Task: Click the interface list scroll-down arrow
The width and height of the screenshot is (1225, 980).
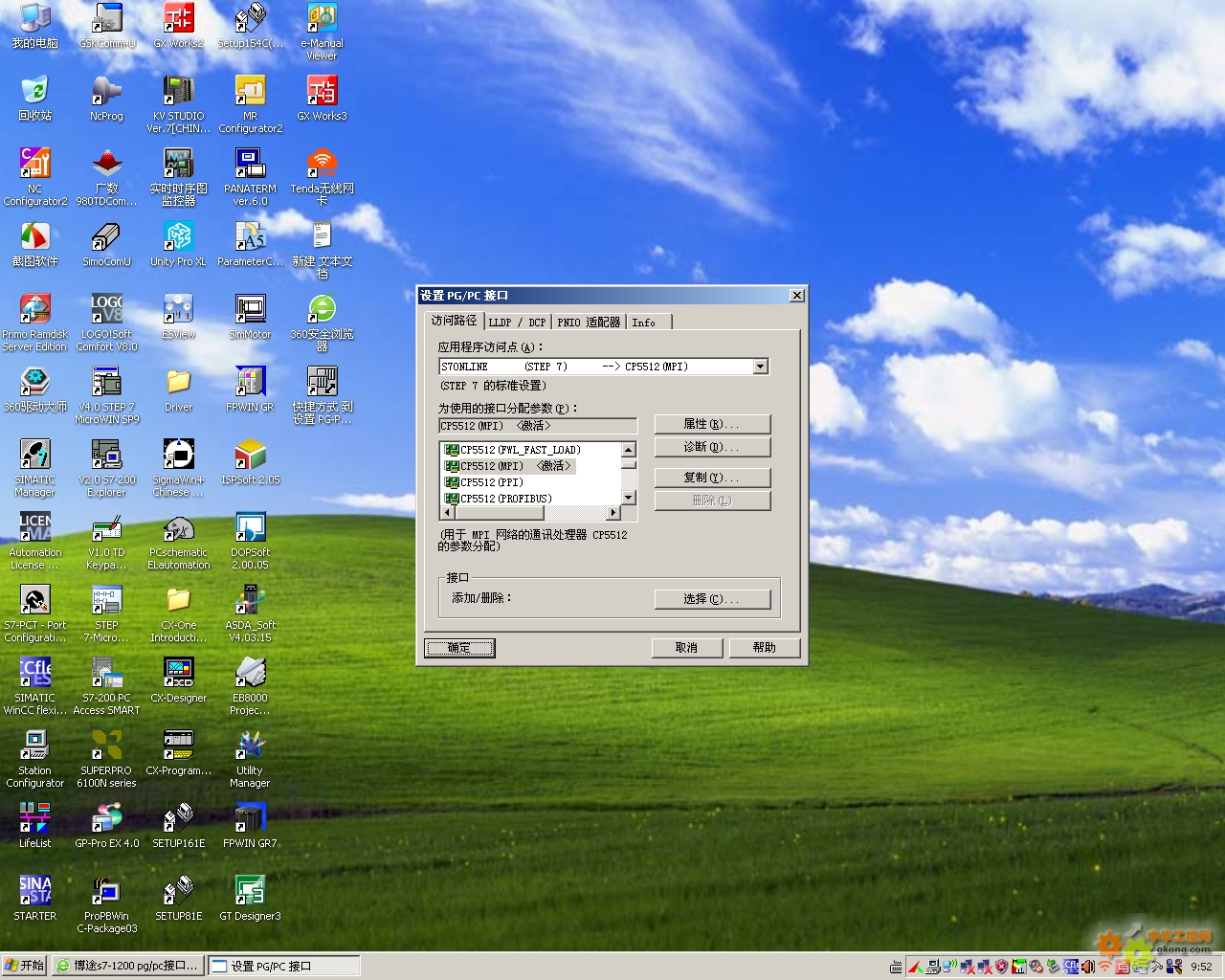Action: pyautogui.click(x=629, y=498)
